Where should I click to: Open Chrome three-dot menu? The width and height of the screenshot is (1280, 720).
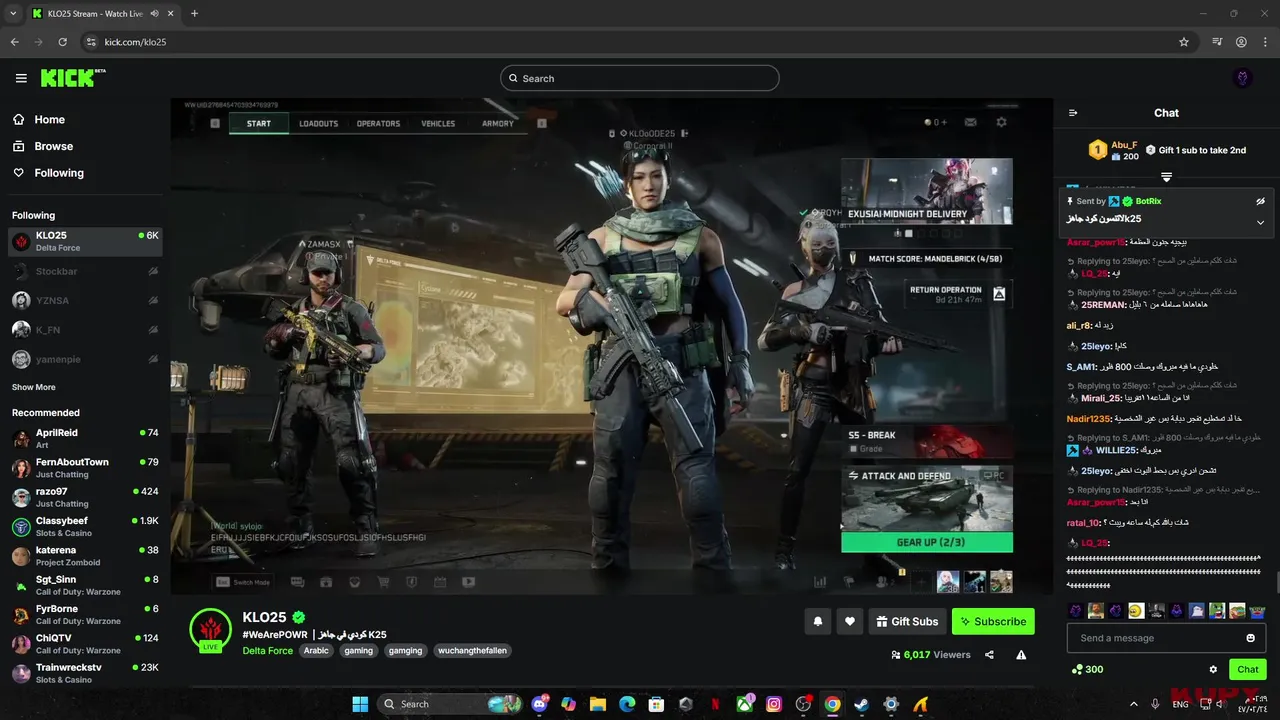[x=1264, y=42]
